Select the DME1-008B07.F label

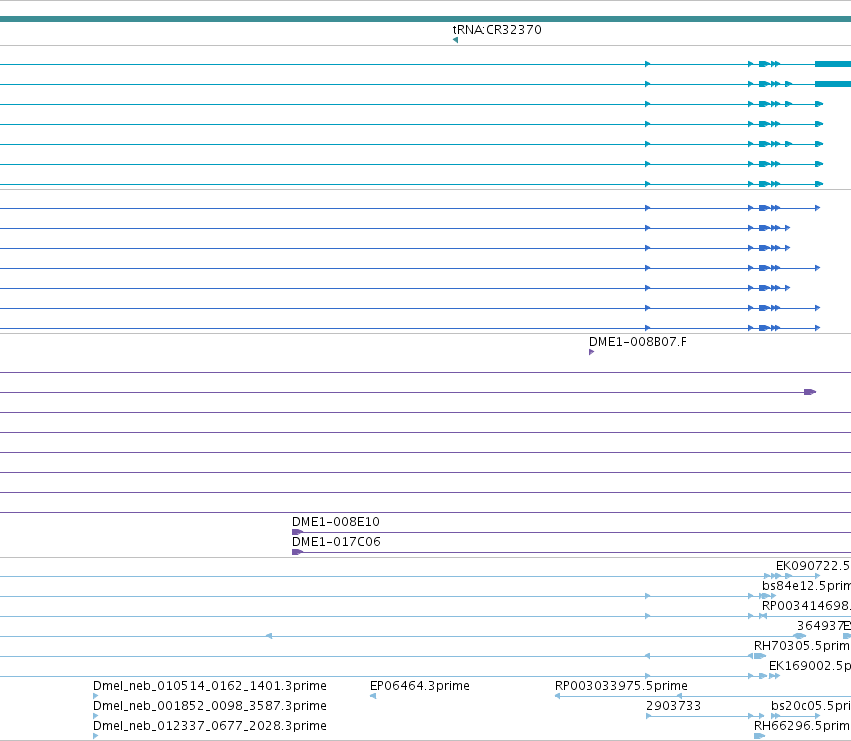click(x=637, y=341)
